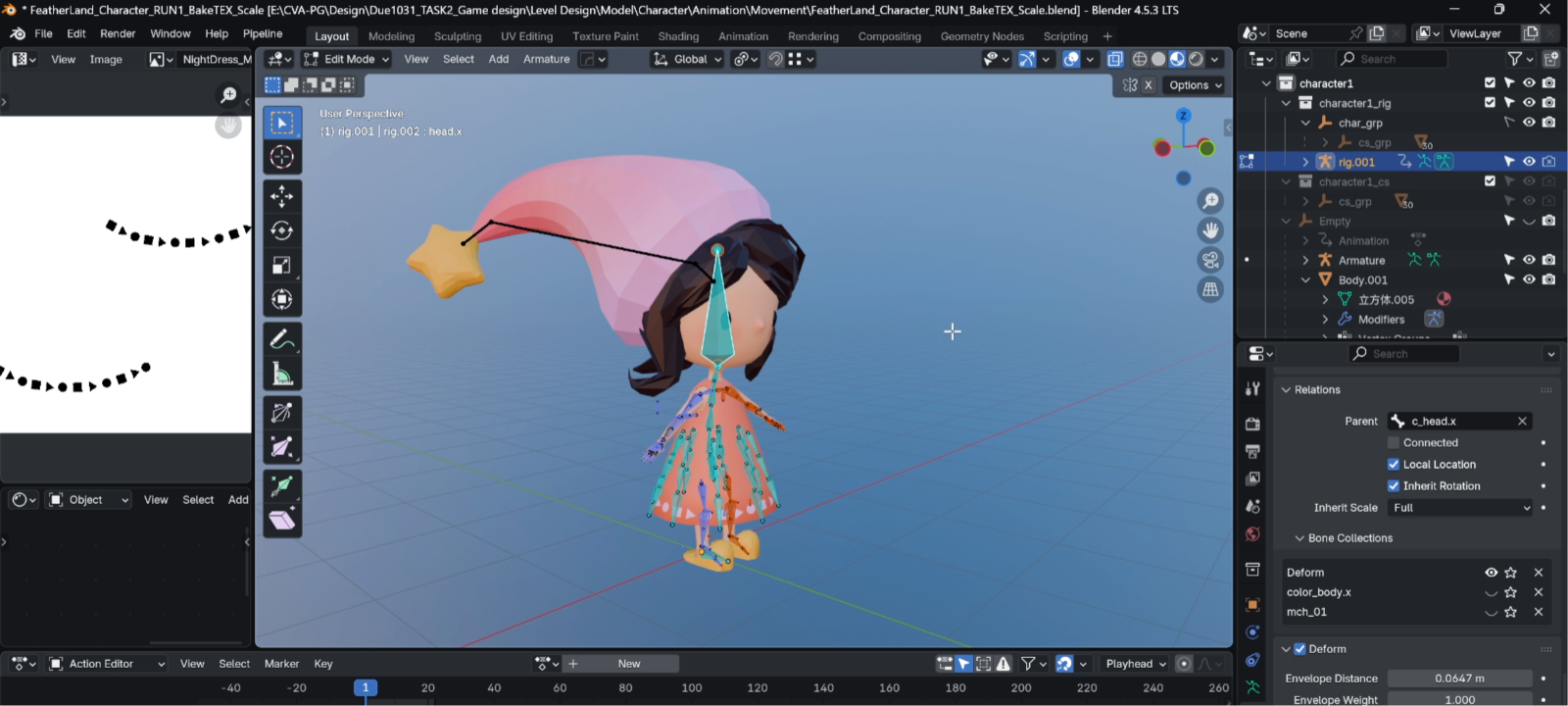Screen dimensions: 1568x706
Task: Adjust the Envelope Weight field
Action: click(1460, 700)
